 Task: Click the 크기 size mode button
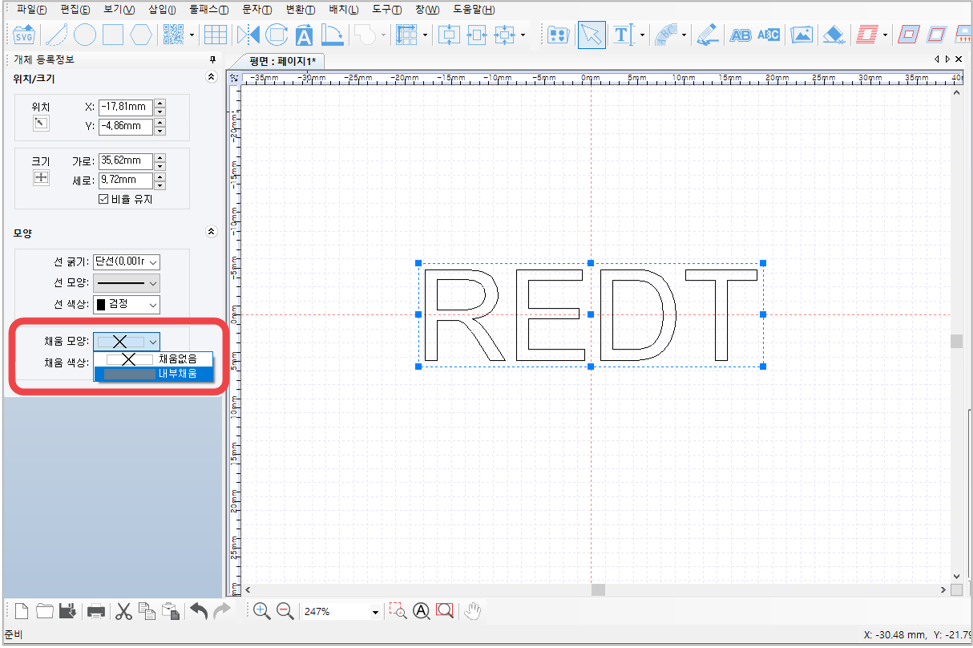40,178
